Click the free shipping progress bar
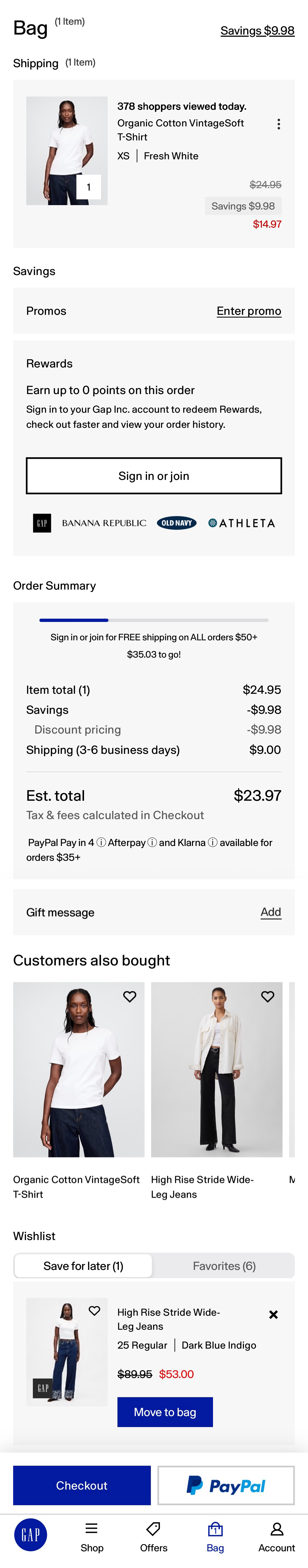 coord(153,620)
